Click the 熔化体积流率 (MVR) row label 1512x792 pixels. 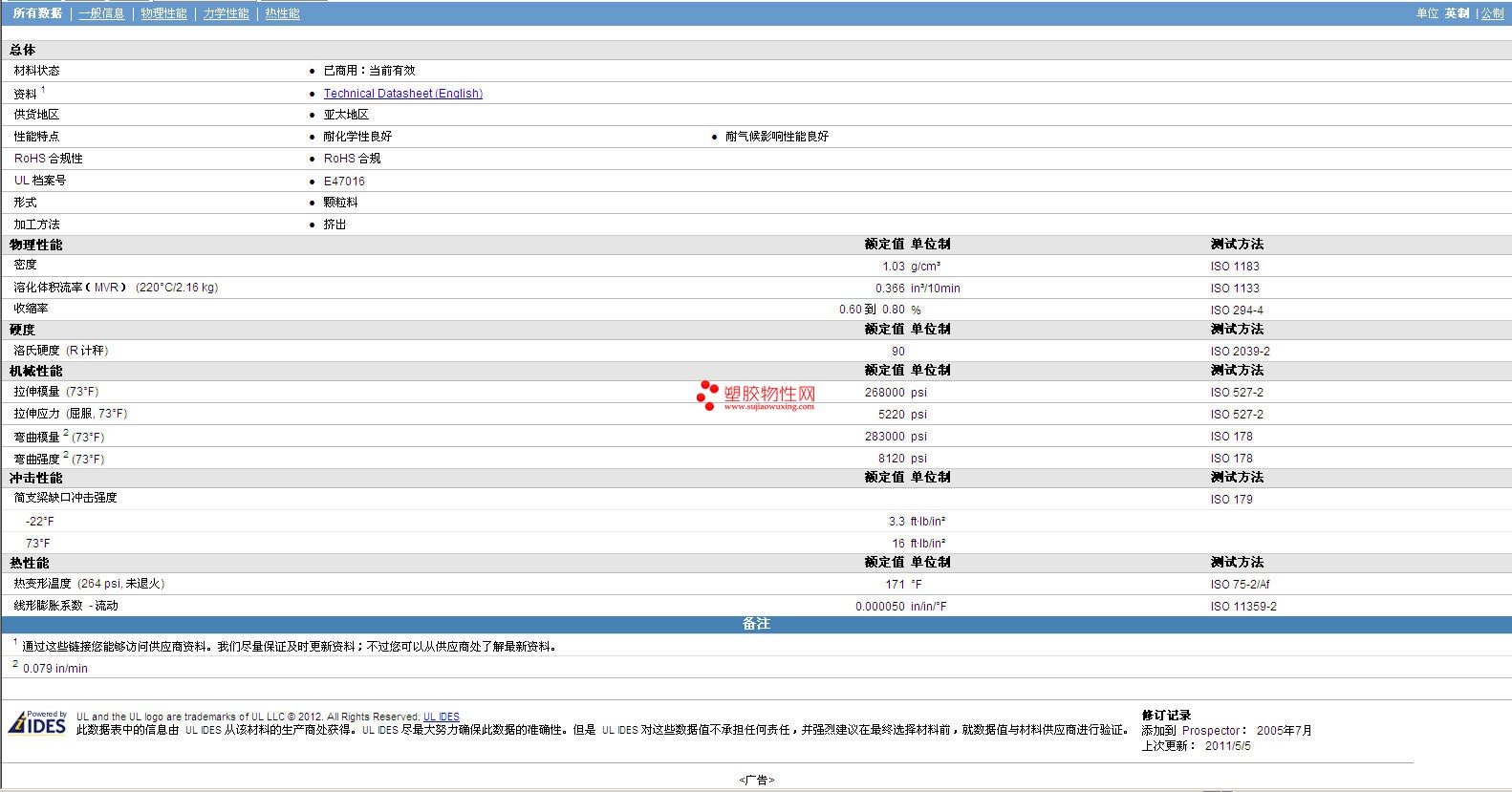(116, 288)
